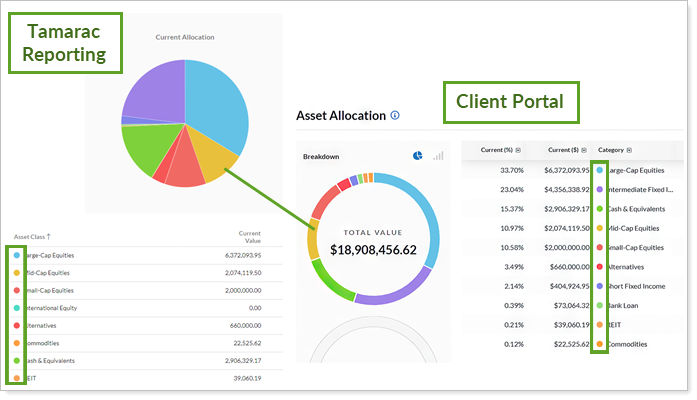Click the Asset Allocation info icon
The height and width of the screenshot is (400, 697).
point(395,116)
